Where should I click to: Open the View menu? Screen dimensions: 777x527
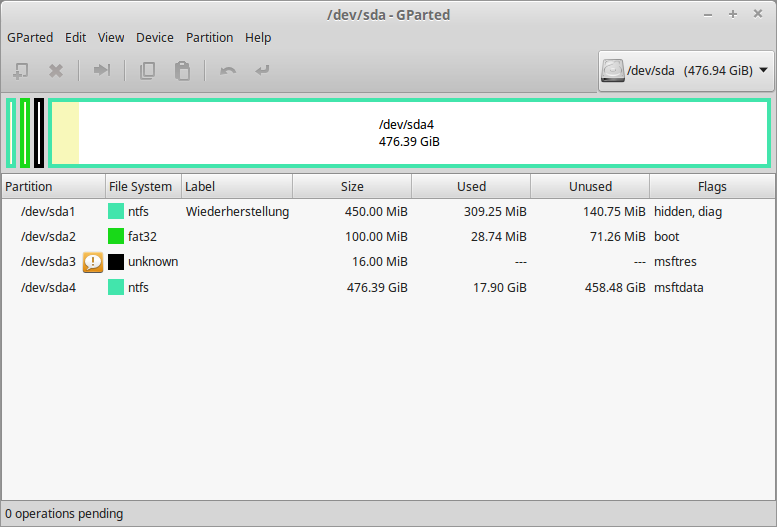pyautogui.click(x=111, y=38)
